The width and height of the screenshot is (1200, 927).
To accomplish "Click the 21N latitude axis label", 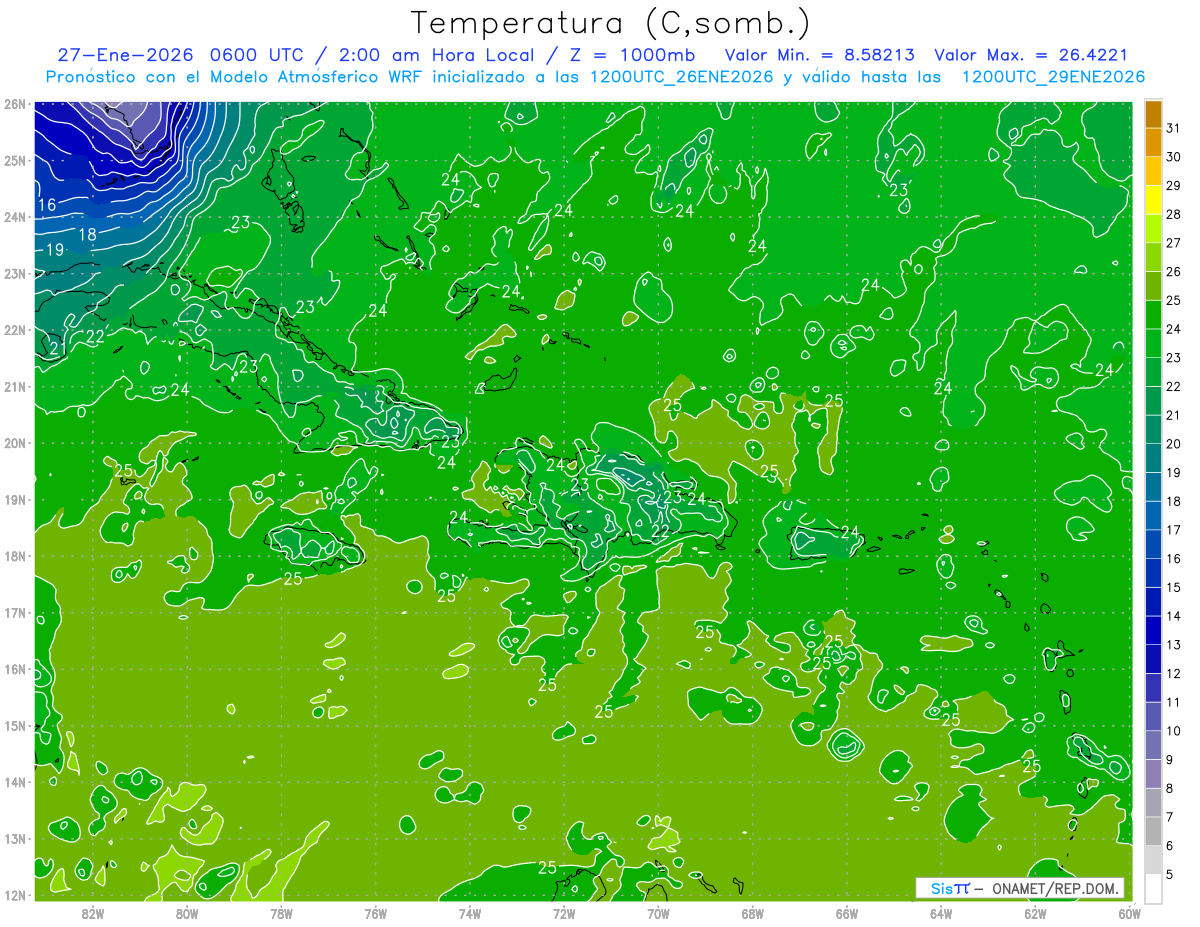I will point(14,386).
